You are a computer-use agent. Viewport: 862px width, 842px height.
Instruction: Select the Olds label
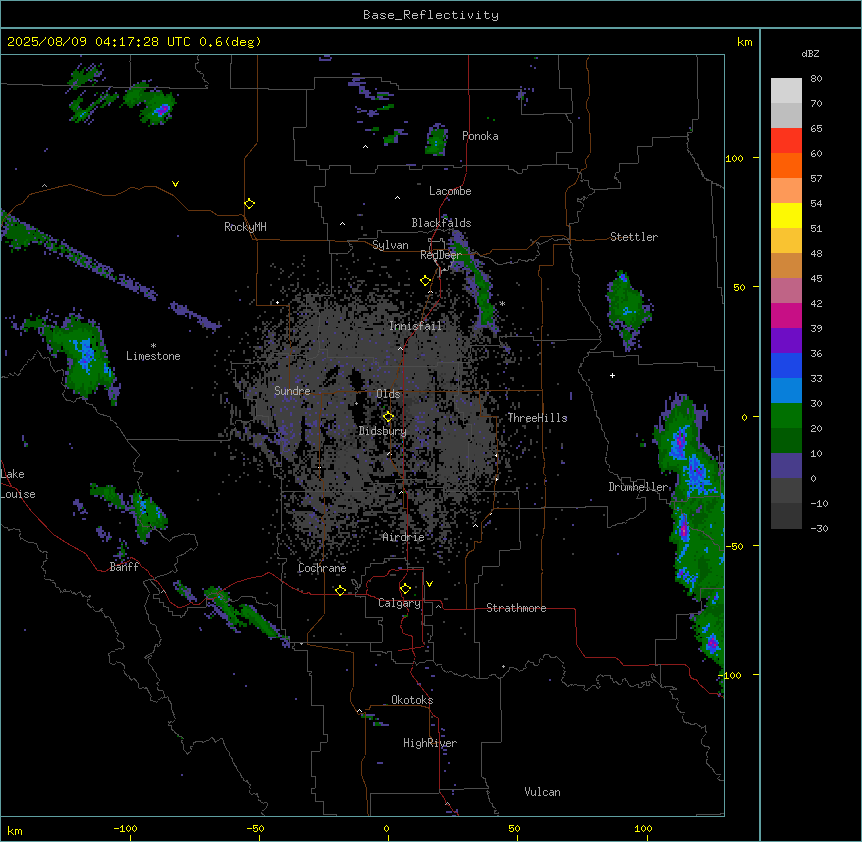[388, 394]
